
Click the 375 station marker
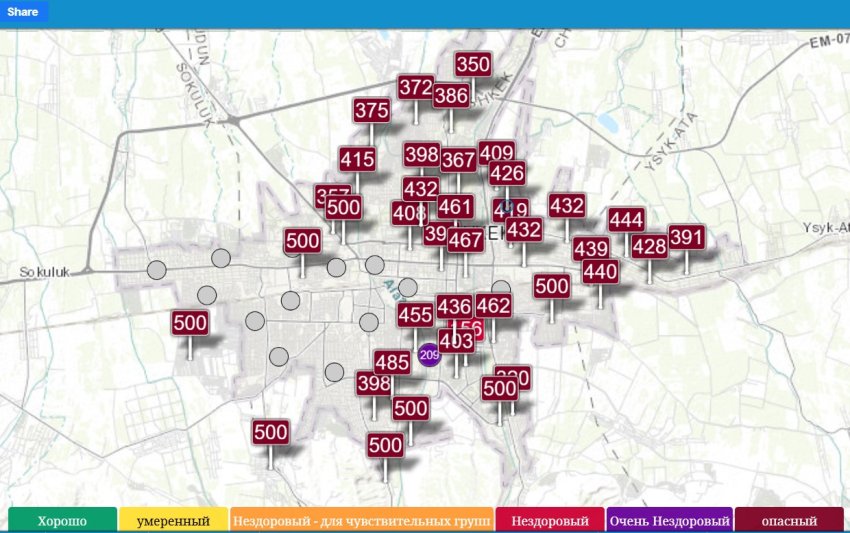point(372,111)
